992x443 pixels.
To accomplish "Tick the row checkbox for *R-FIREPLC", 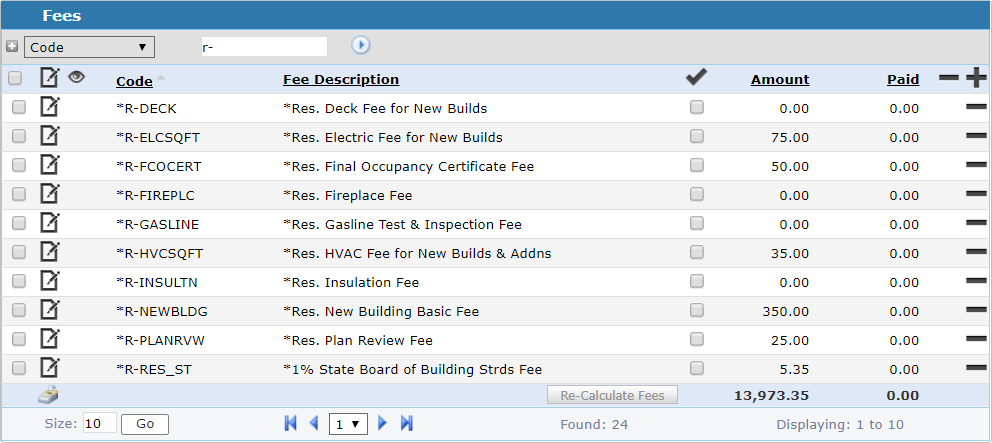I will click(19, 195).
